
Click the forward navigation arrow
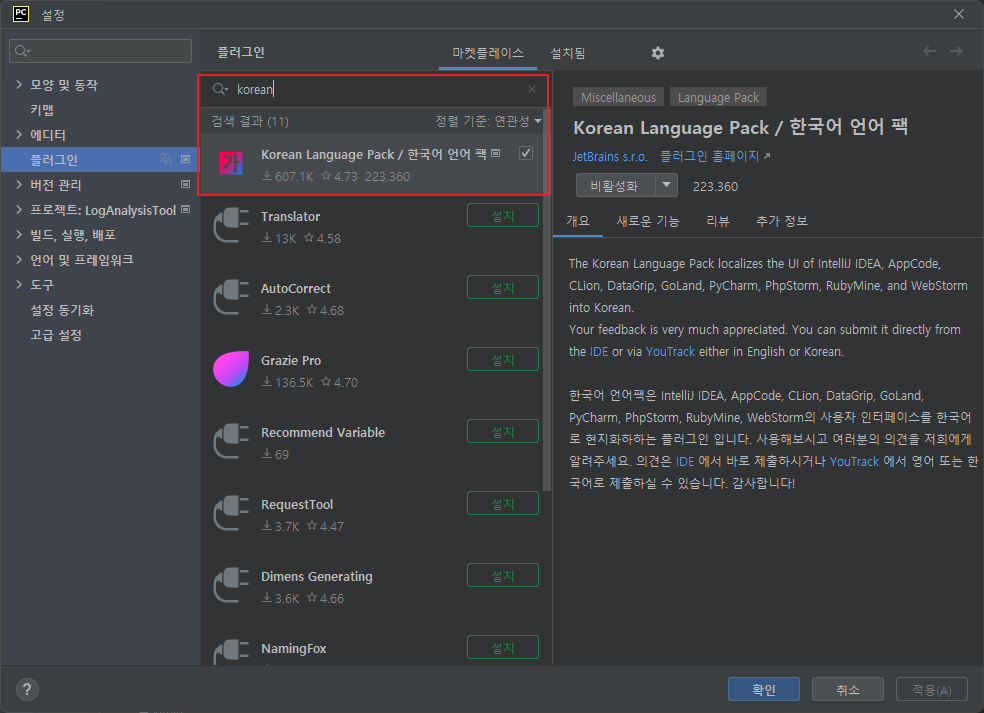tap(956, 51)
